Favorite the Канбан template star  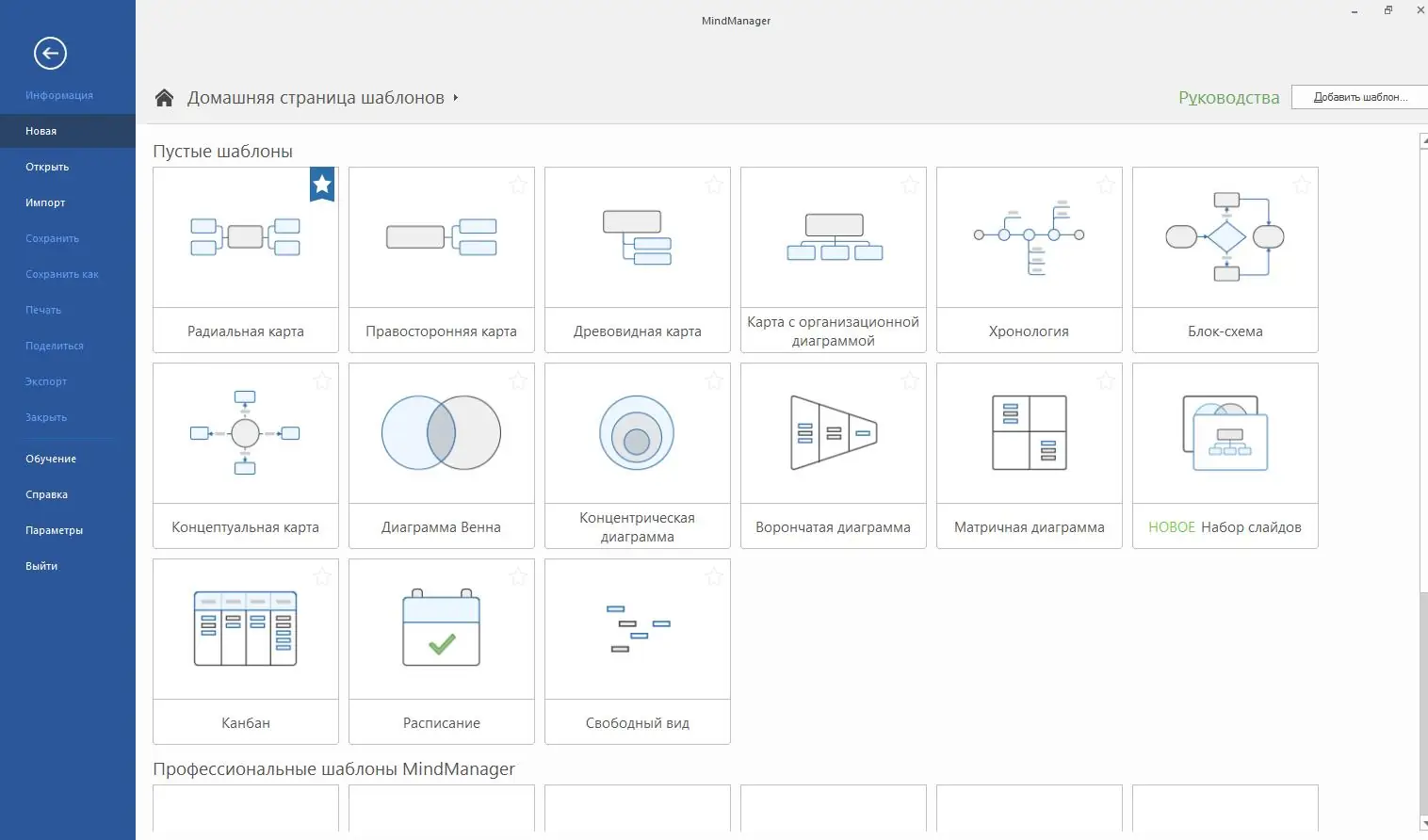tap(322, 577)
